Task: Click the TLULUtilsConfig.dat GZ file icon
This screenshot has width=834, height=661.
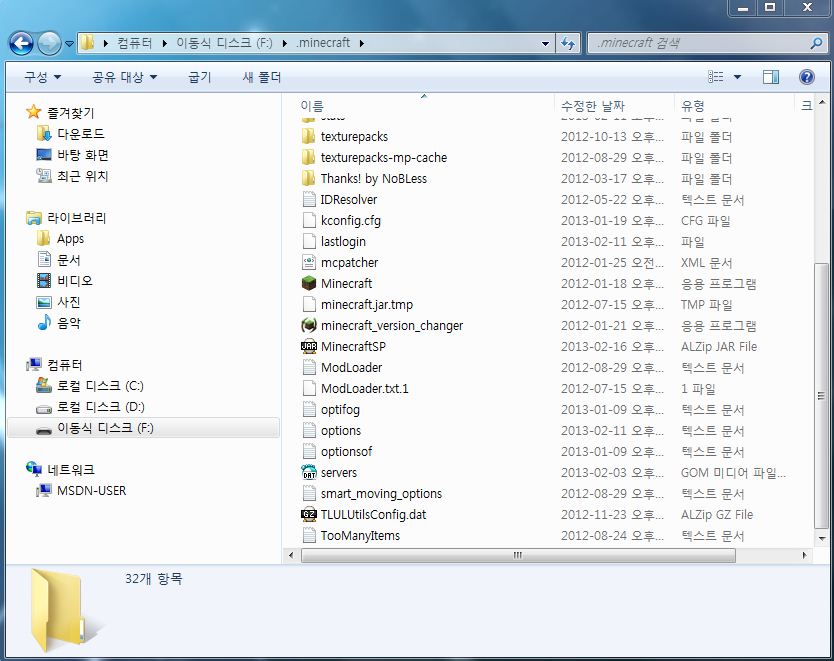Action: point(309,514)
